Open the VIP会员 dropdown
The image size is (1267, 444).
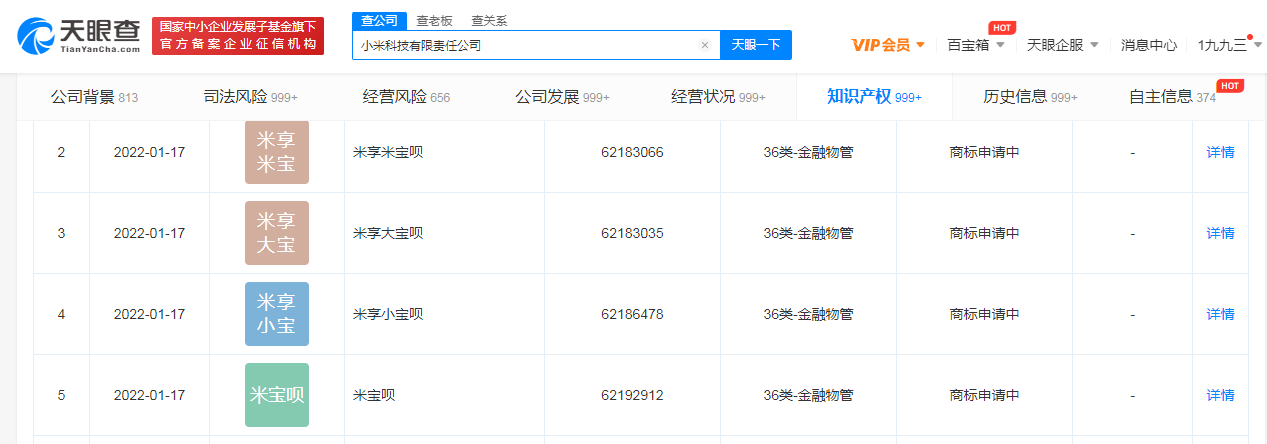point(888,45)
